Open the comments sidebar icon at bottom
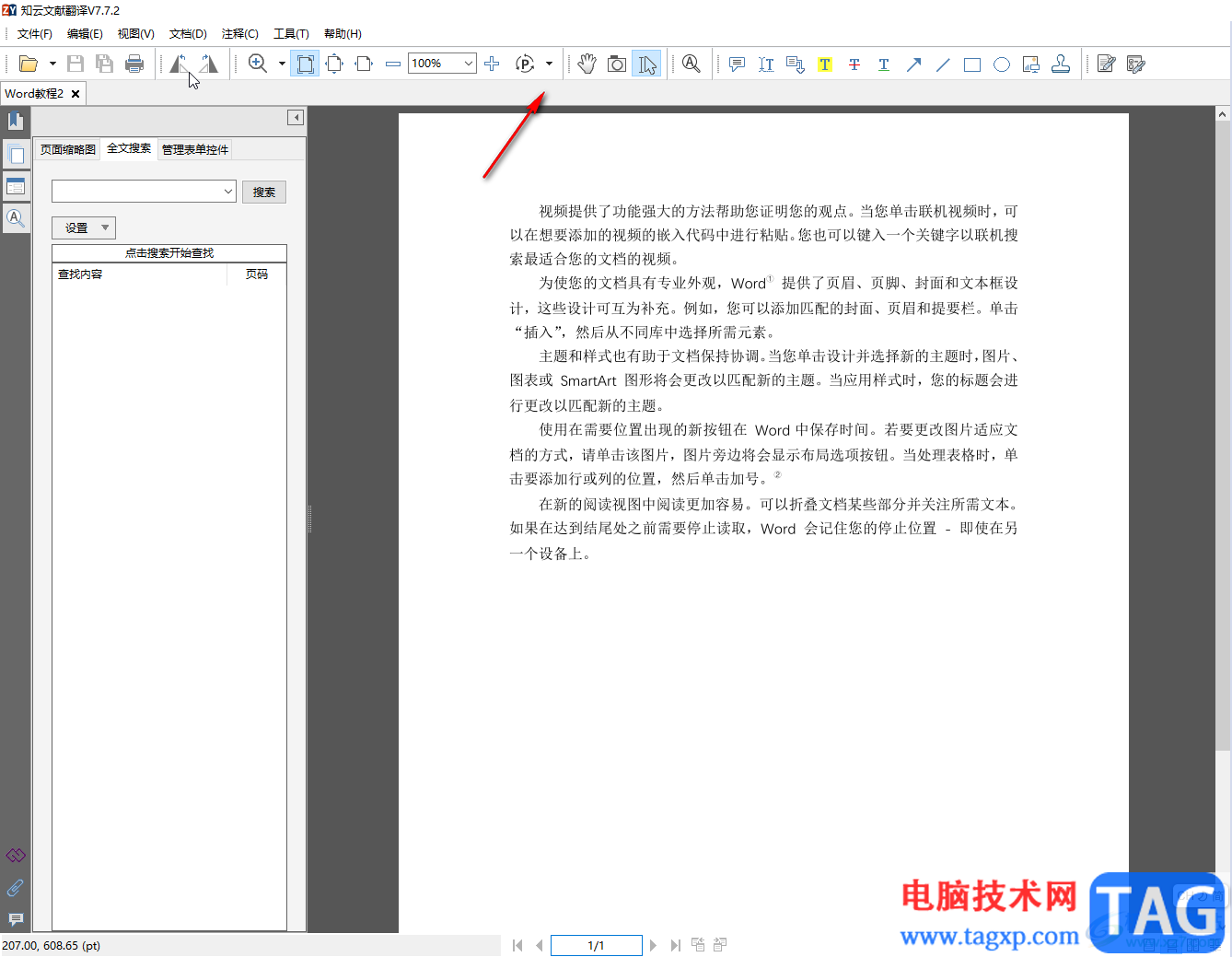This screenshot has width=1232, height=957. (16, 919)
